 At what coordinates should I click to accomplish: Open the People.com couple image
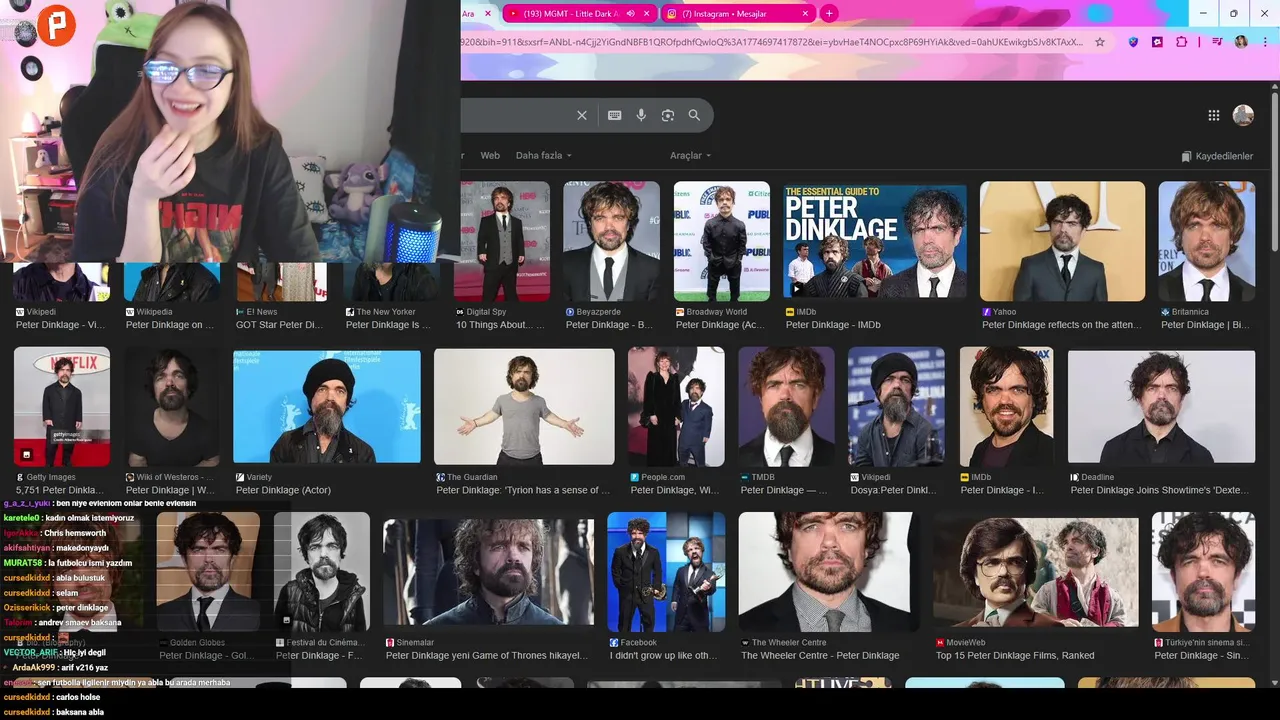pyautogui.click(x=676, y=406)
